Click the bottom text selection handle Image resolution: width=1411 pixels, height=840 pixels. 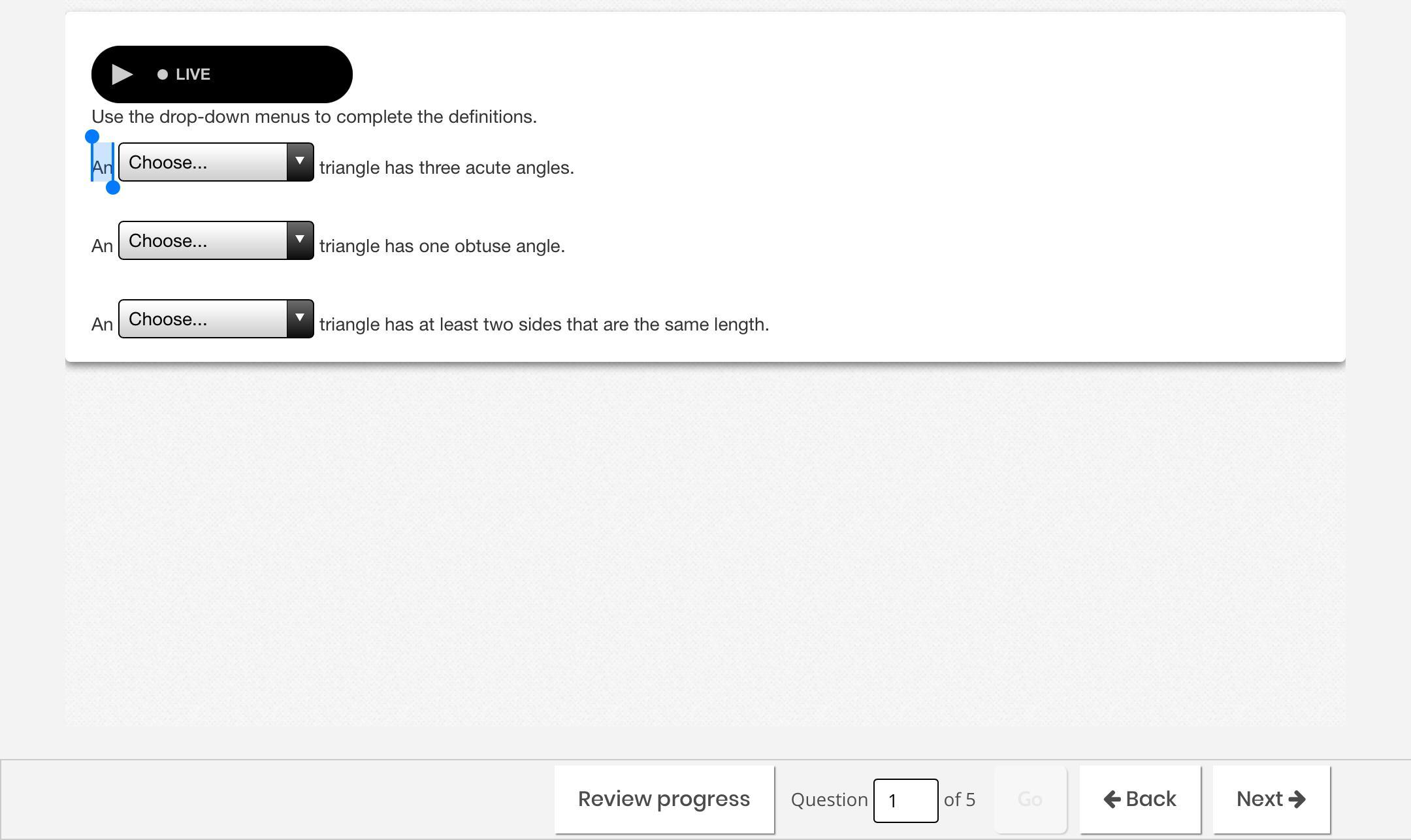pos(113,188)
